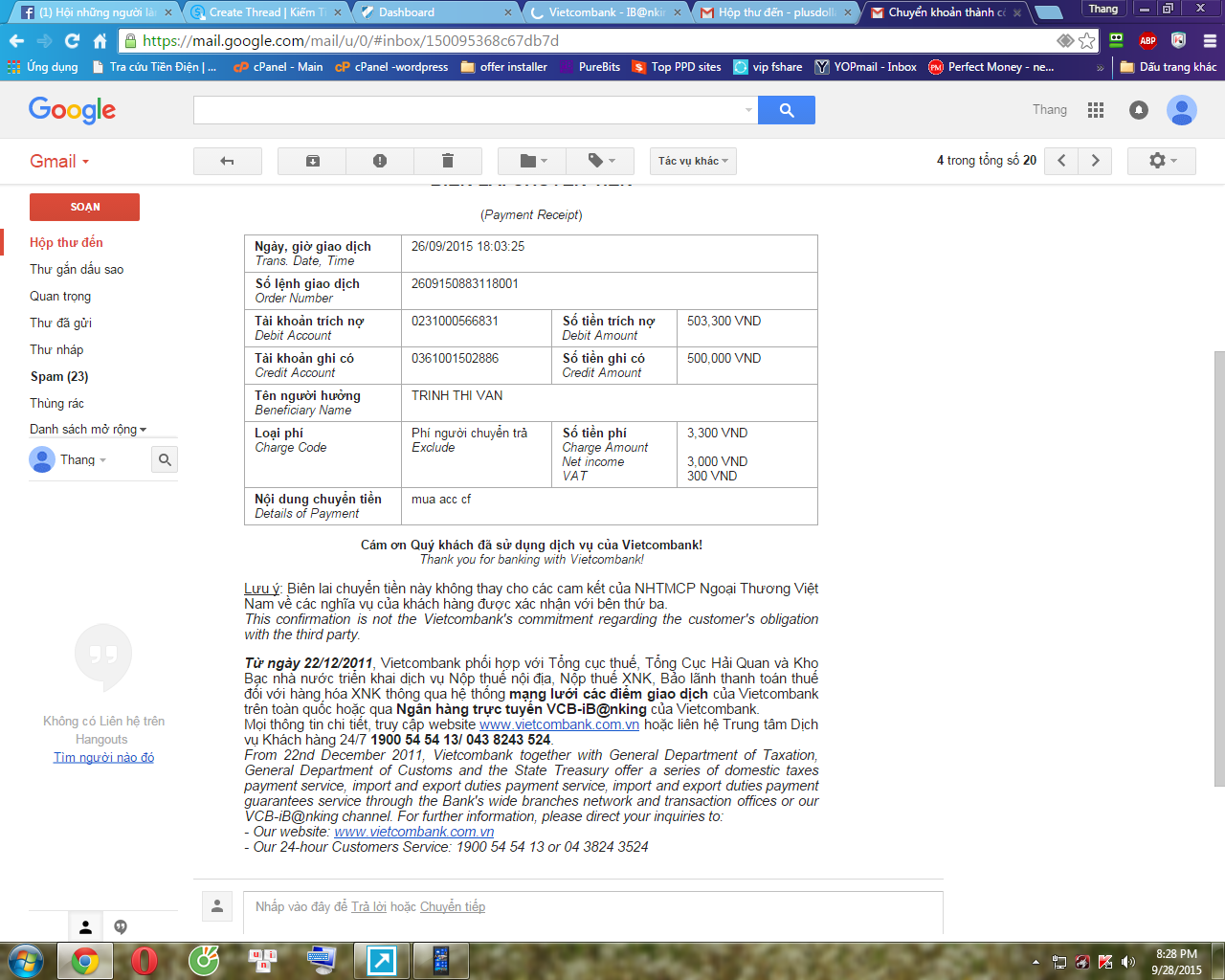Open the Gmail settings gear dropdown
The image size is (1225, 980).
coord(1162,161)
